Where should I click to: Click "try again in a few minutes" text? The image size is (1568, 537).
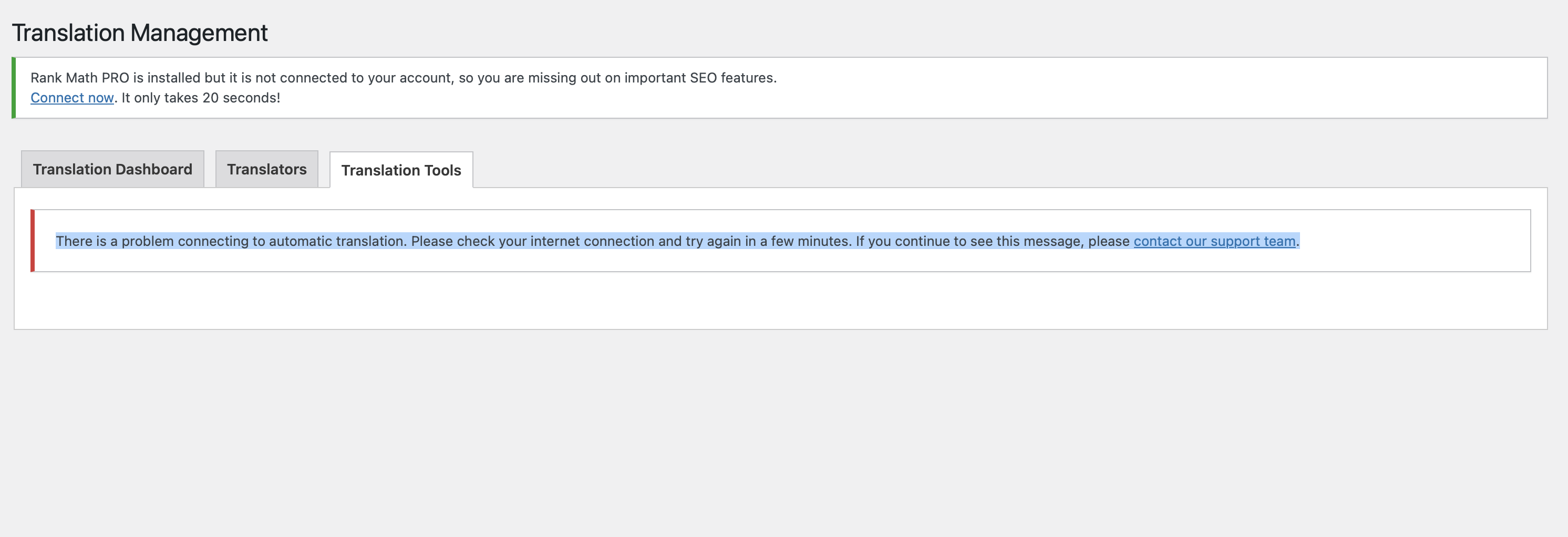point(767,241)
